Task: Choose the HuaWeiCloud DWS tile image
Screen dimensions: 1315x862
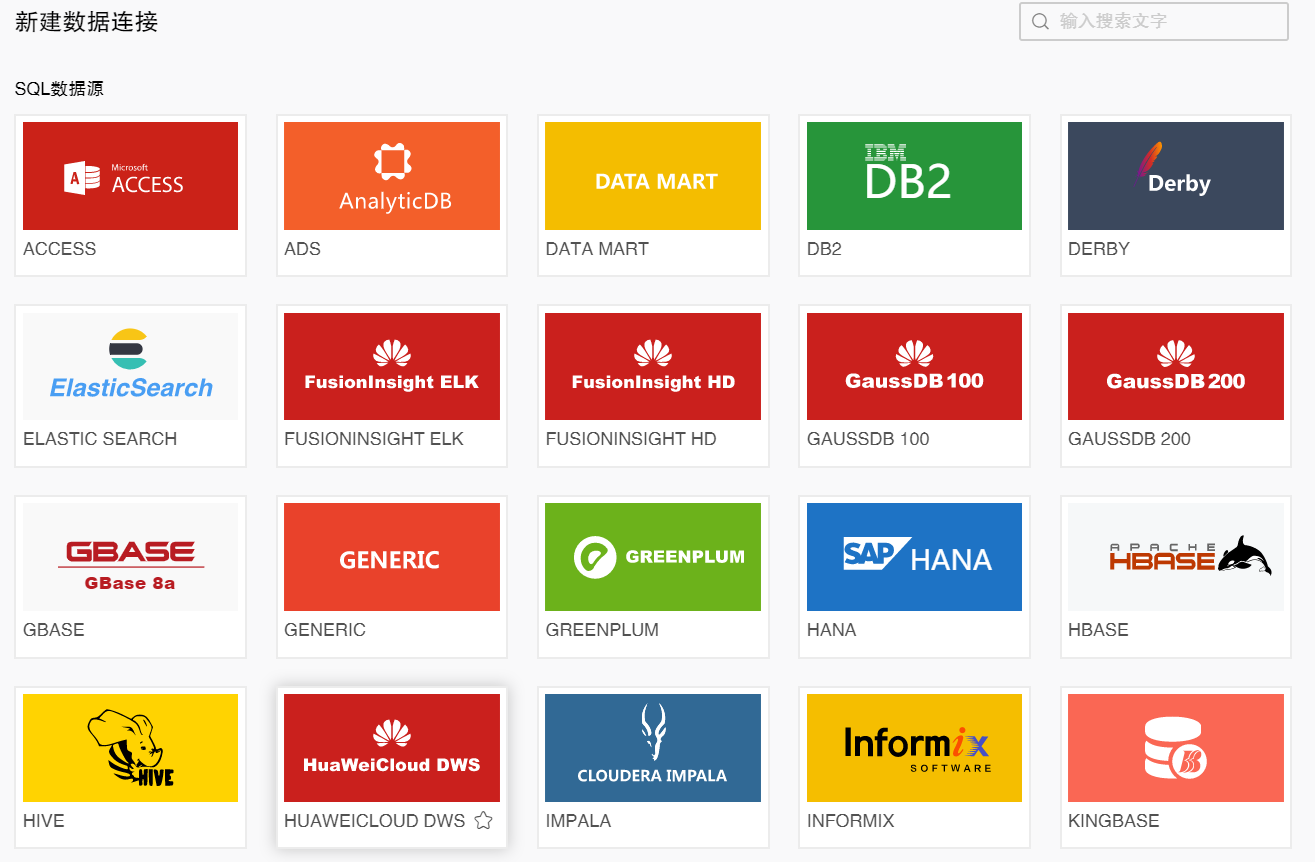Action: point(392,748)
